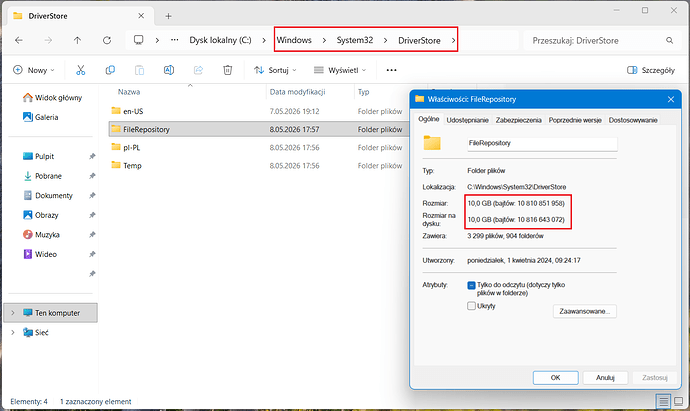Close the Właściwości: FileRepository dialog
Screen dimensions: 690x411
(671, 99)
